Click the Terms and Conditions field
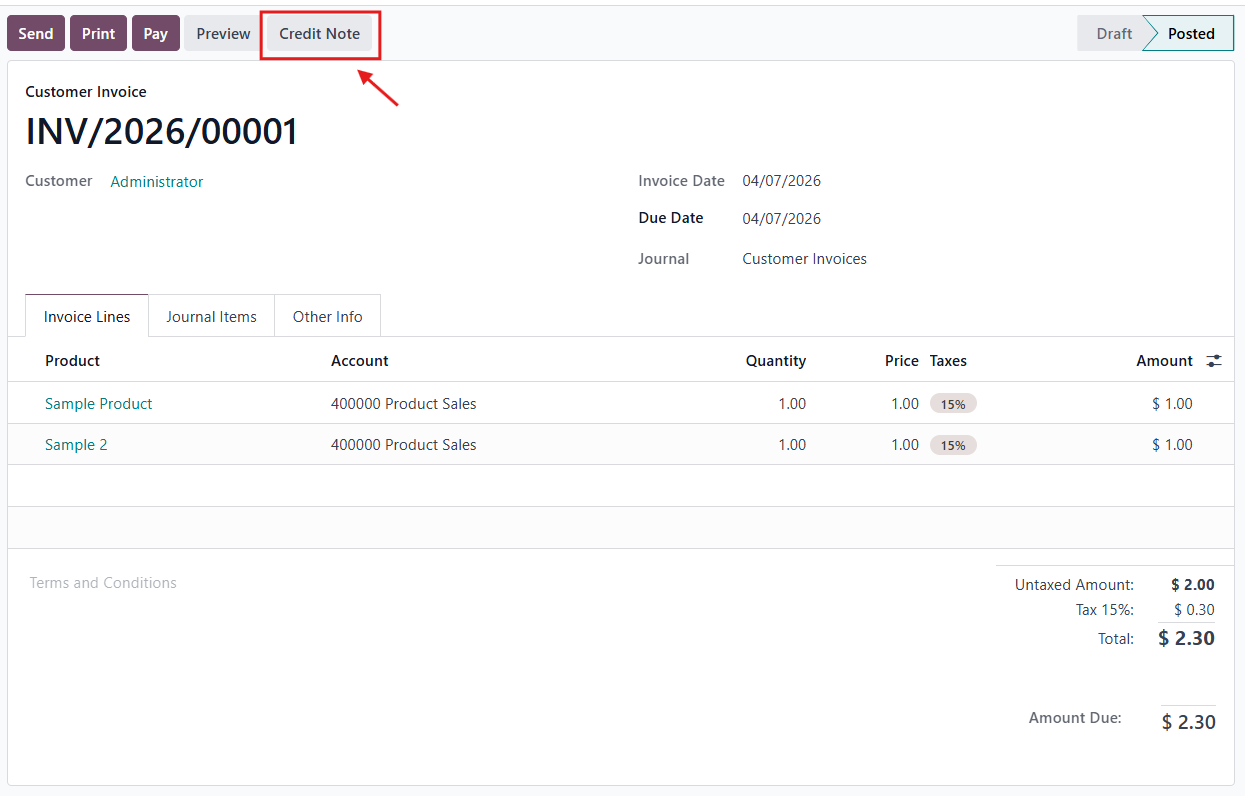The width and height of the screenshot is (1245, 796). point(103,583)
